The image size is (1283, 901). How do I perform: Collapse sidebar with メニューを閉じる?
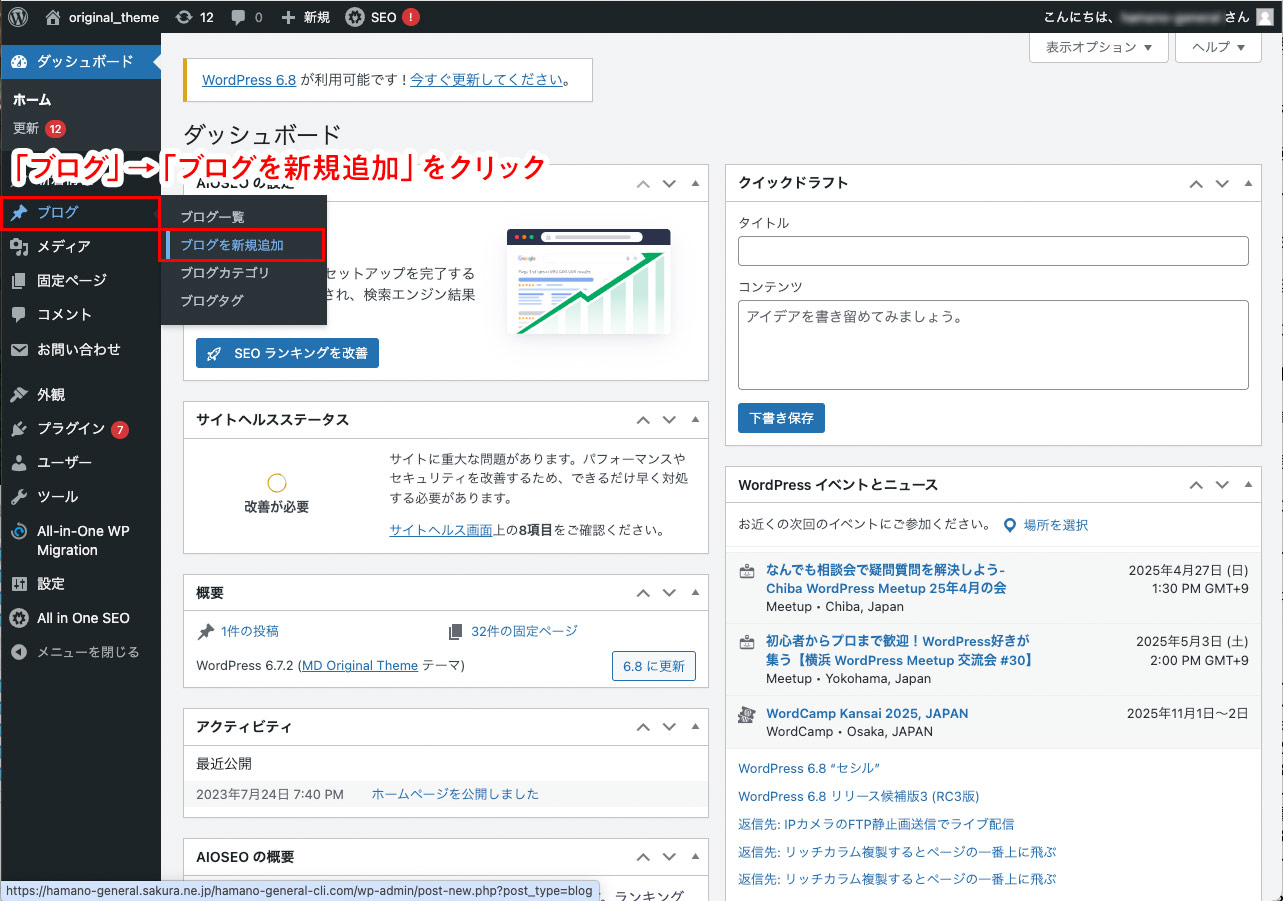(x=80, y=652)
